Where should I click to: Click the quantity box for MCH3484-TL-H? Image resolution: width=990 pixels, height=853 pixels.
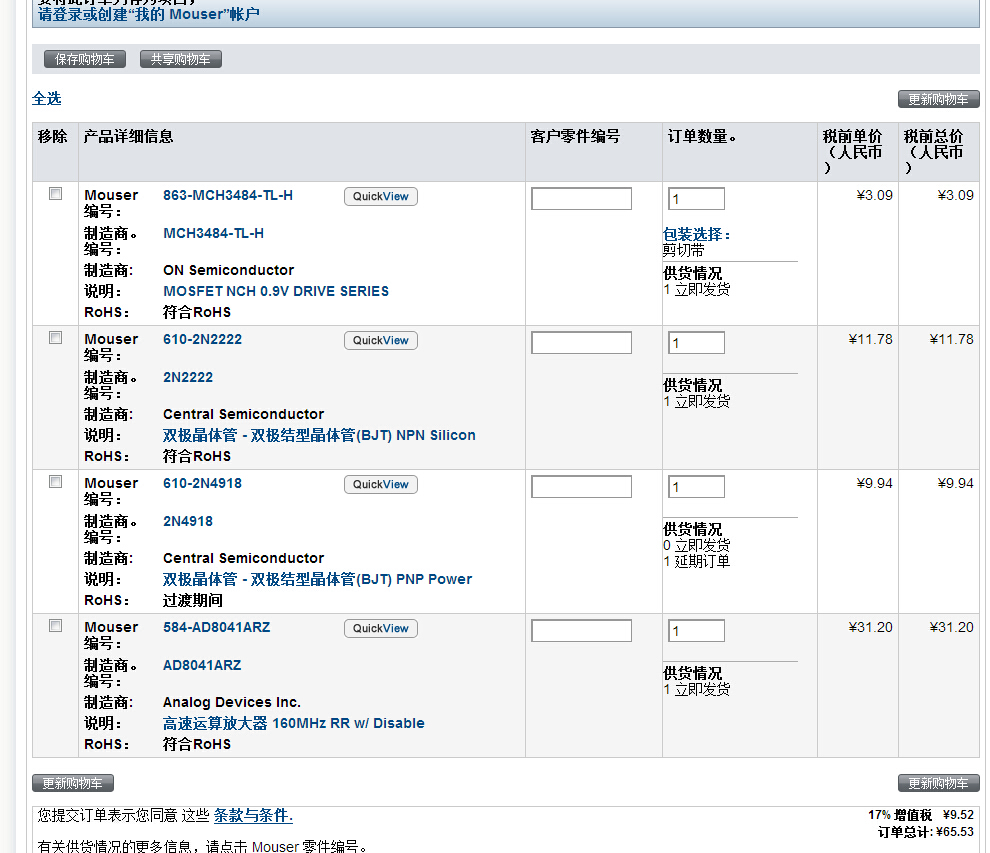(696, 198)
